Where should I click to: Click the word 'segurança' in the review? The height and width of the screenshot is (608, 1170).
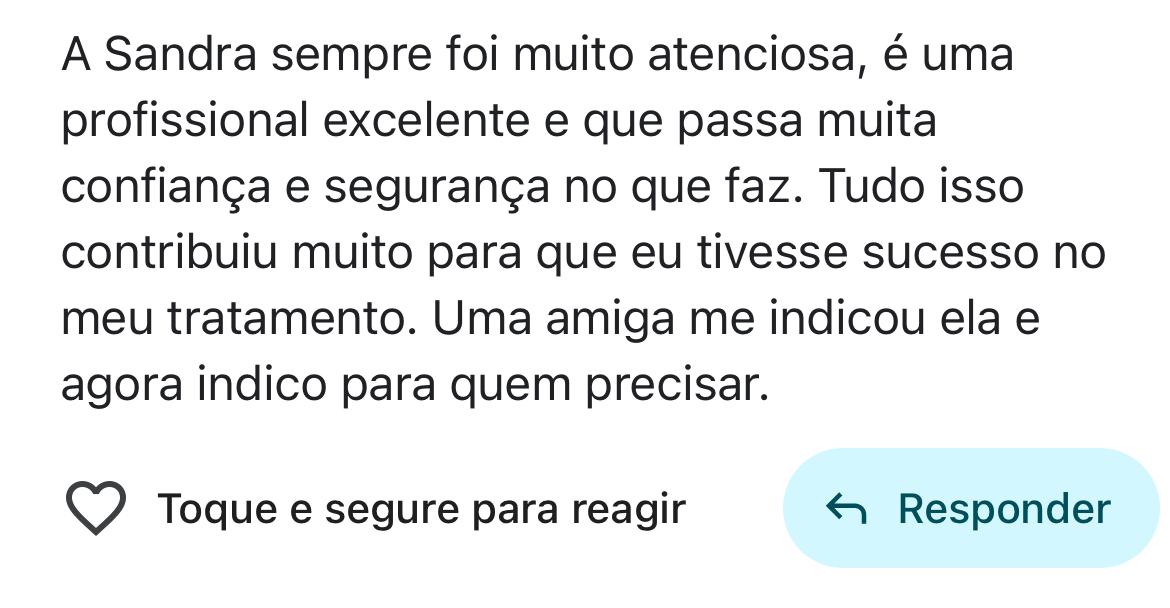pos(437,188)
